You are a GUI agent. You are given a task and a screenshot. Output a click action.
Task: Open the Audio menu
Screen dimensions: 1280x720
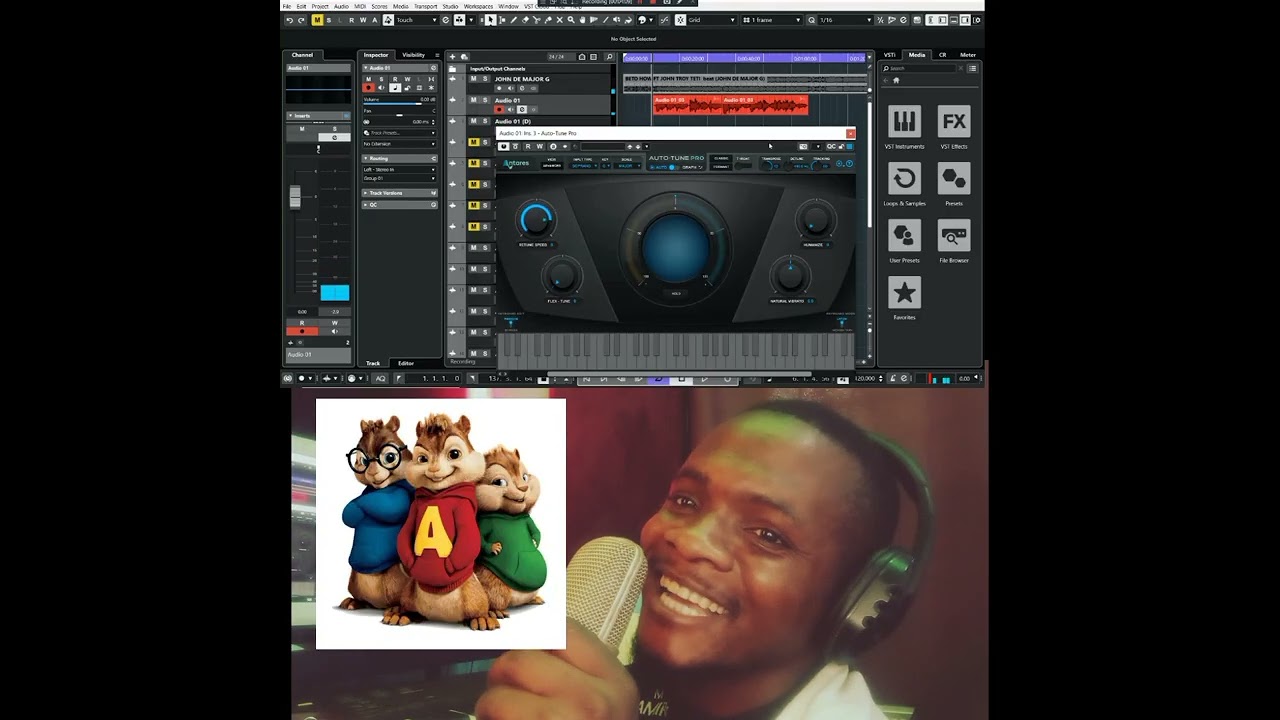coord(341,6)
